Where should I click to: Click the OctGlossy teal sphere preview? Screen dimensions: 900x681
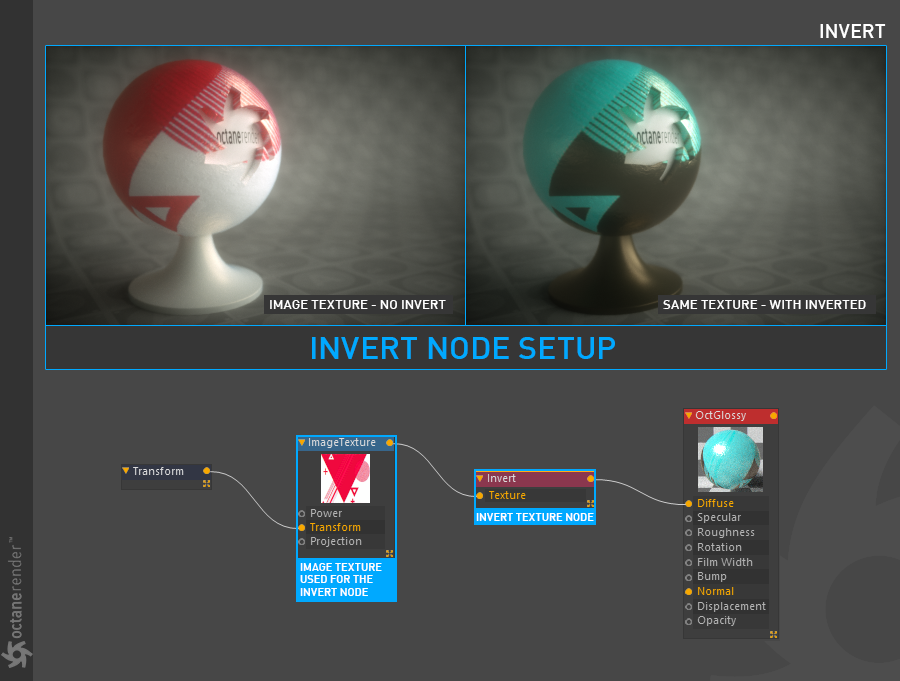coord(730,459)
